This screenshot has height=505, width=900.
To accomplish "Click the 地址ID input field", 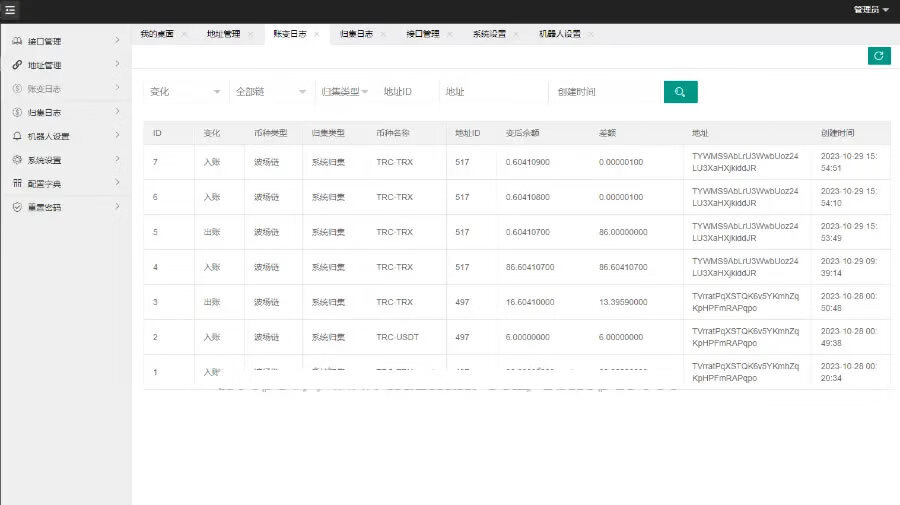I will pyautogui.click(x=408, y=92).
